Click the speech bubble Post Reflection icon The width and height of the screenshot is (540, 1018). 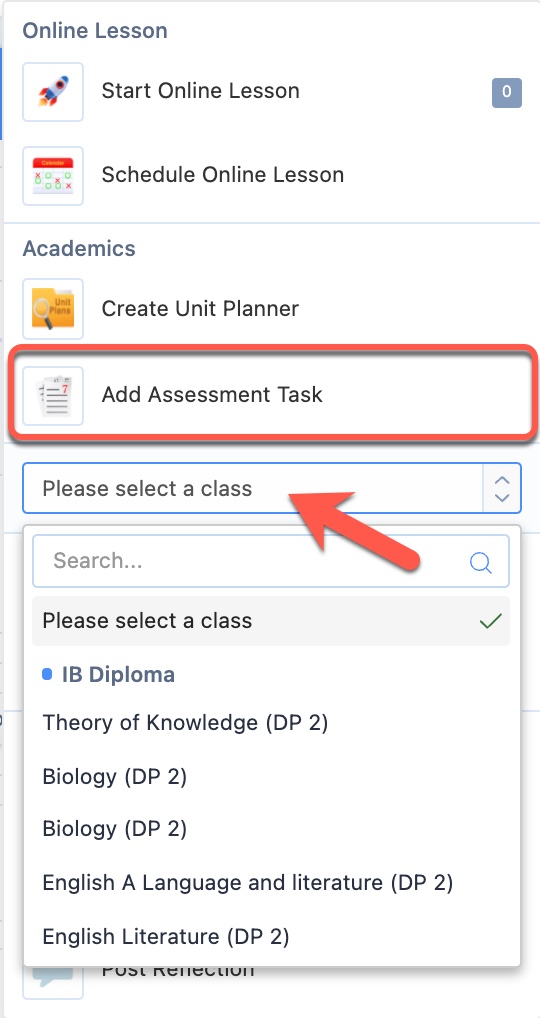pos(53,982)
